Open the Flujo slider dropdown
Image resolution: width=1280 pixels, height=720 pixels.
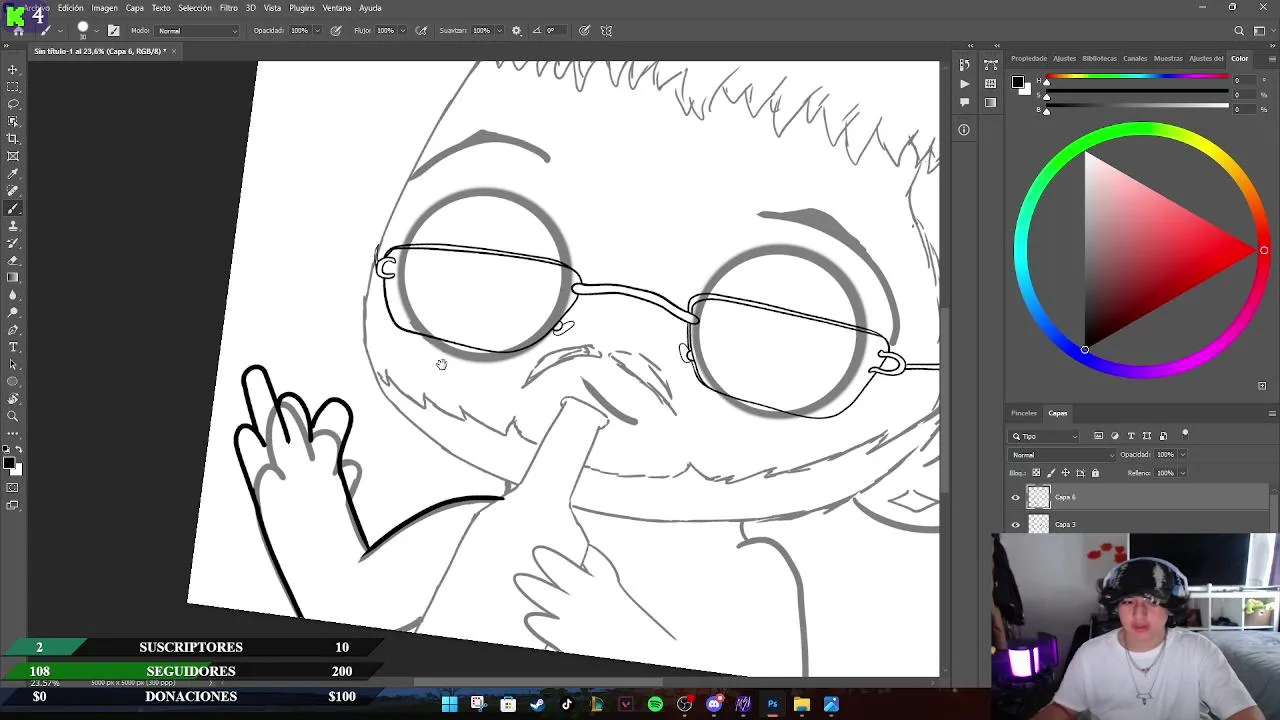tap(403, 31)
